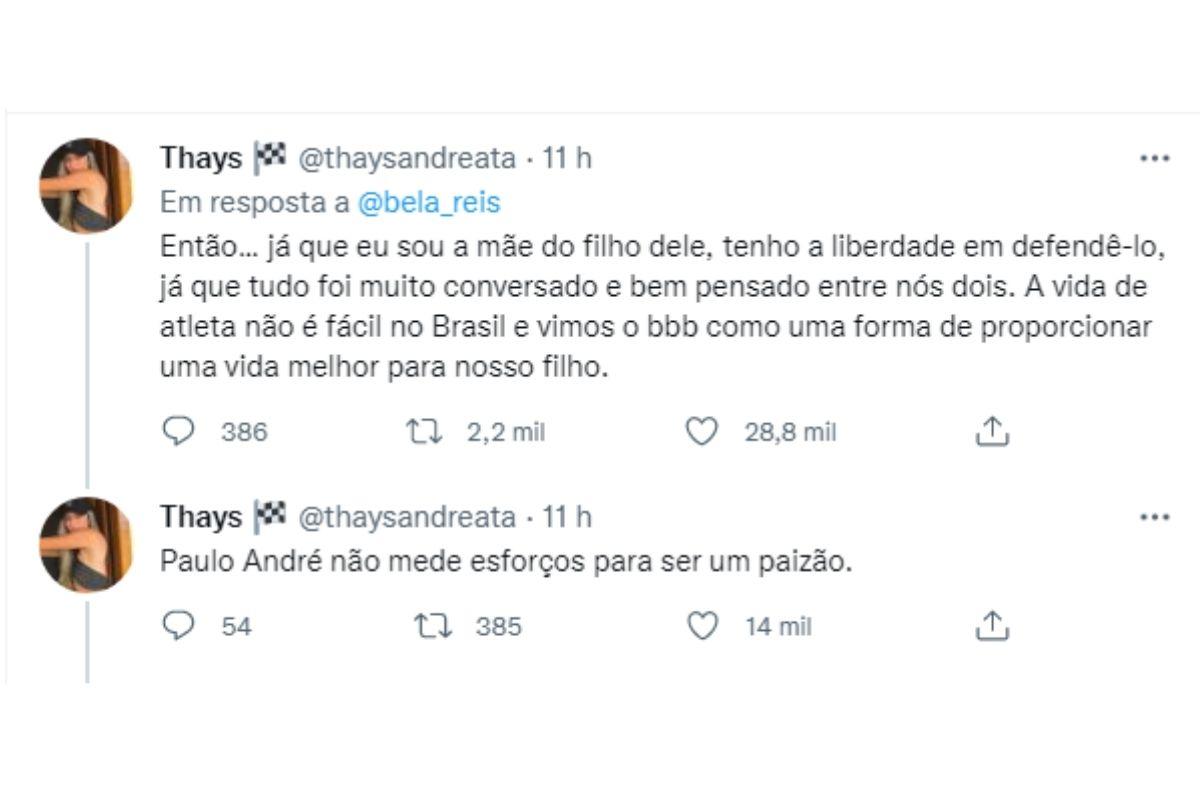Open Thays profile picture on first tweet
Viewport: 1200px width, 800px height.
86,186
